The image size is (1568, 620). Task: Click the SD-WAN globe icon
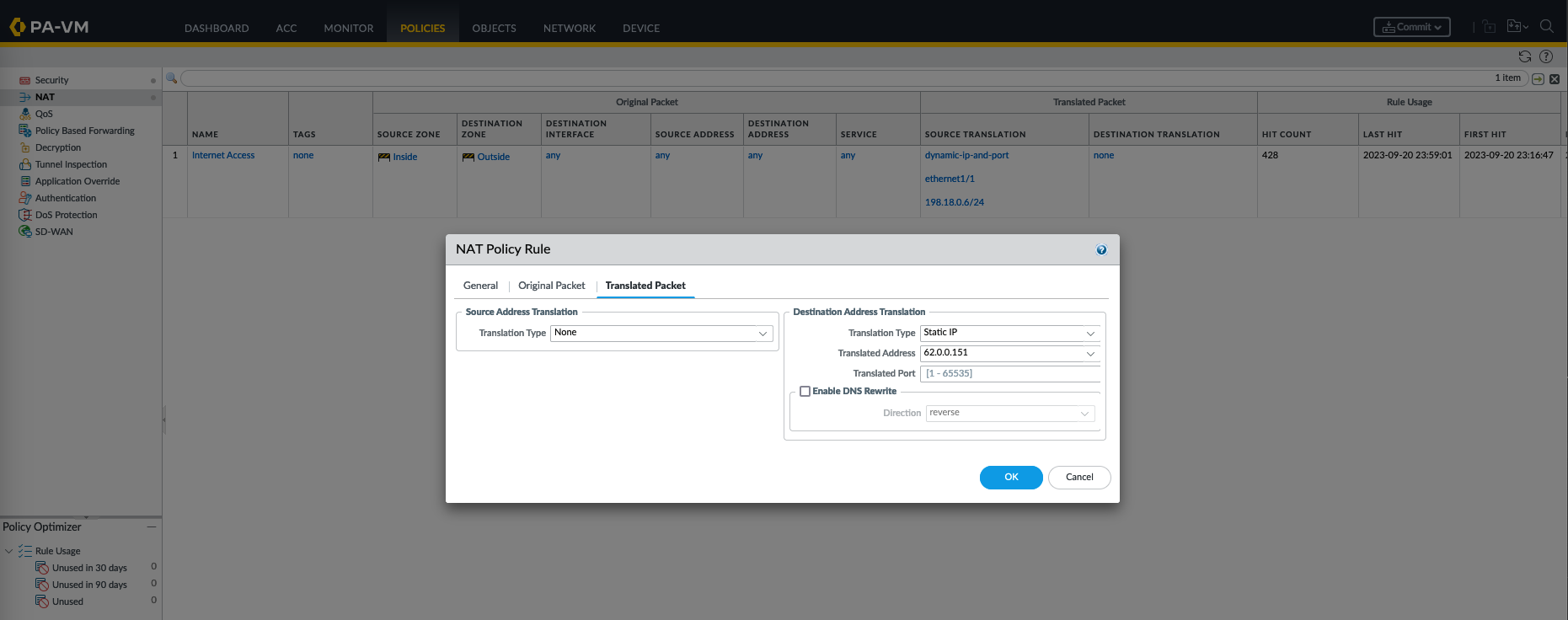25,232
